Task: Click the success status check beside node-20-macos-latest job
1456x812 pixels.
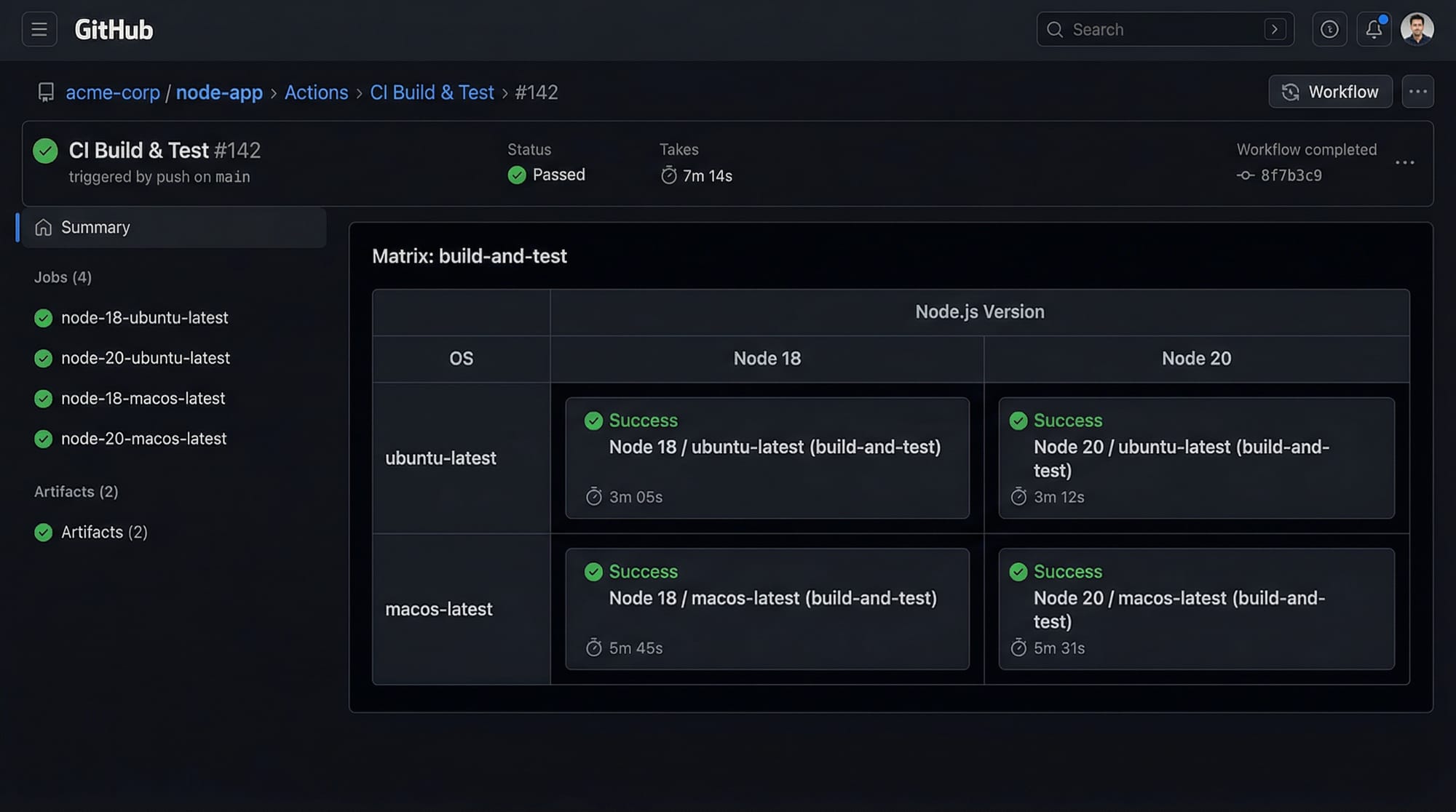Action: (x=43, y=439)
